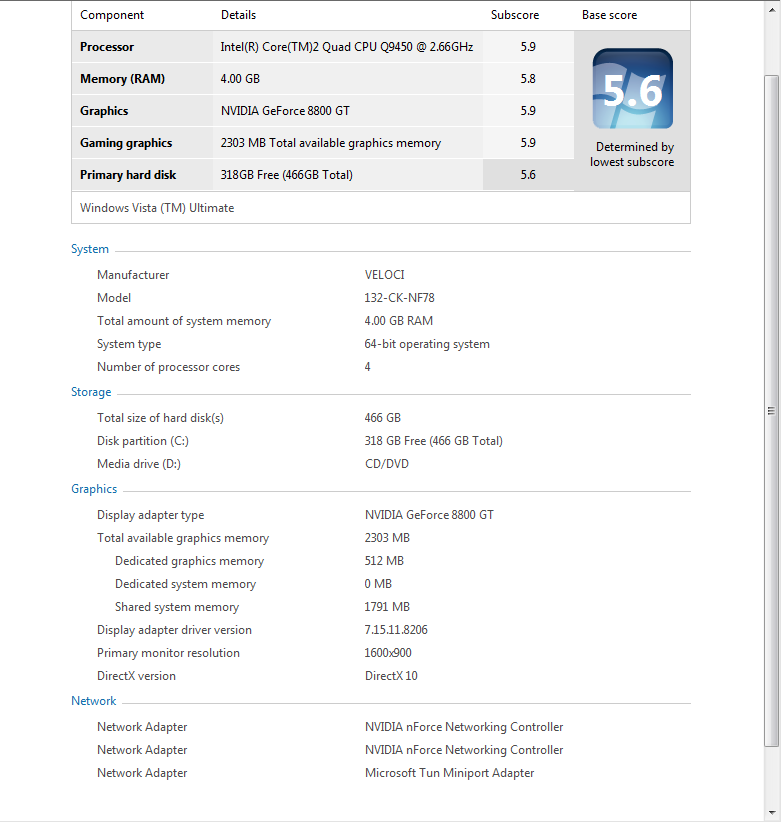The height and width of the screenshot is (822, 782).
Task: Click Windows Vista (TM) Ultimate text
Action: tap(157, 208)
